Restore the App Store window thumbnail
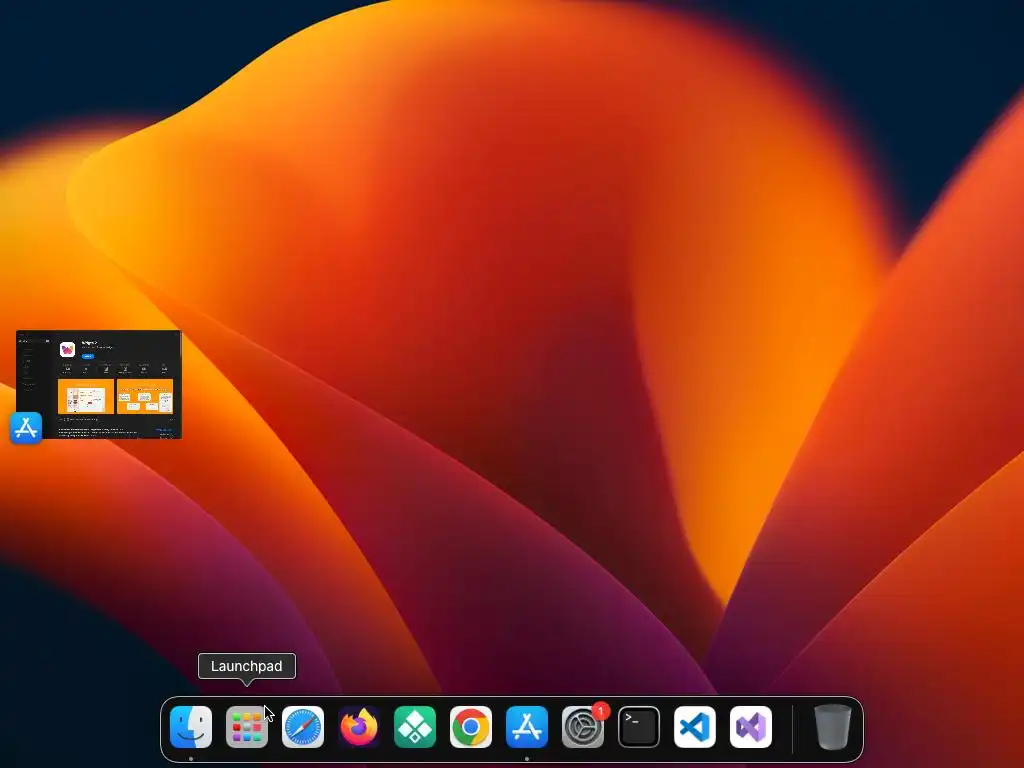 pyautogui.click(x=99, y=384)
